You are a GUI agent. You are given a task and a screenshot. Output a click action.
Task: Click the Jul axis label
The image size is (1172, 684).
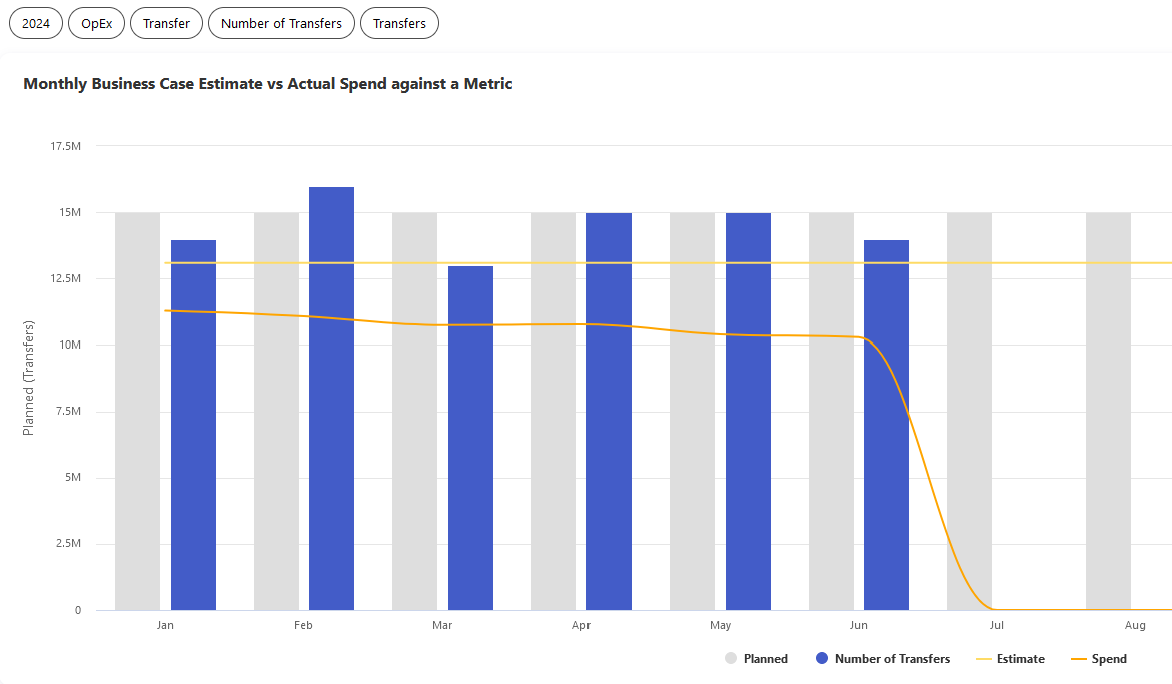click(996, 624)
